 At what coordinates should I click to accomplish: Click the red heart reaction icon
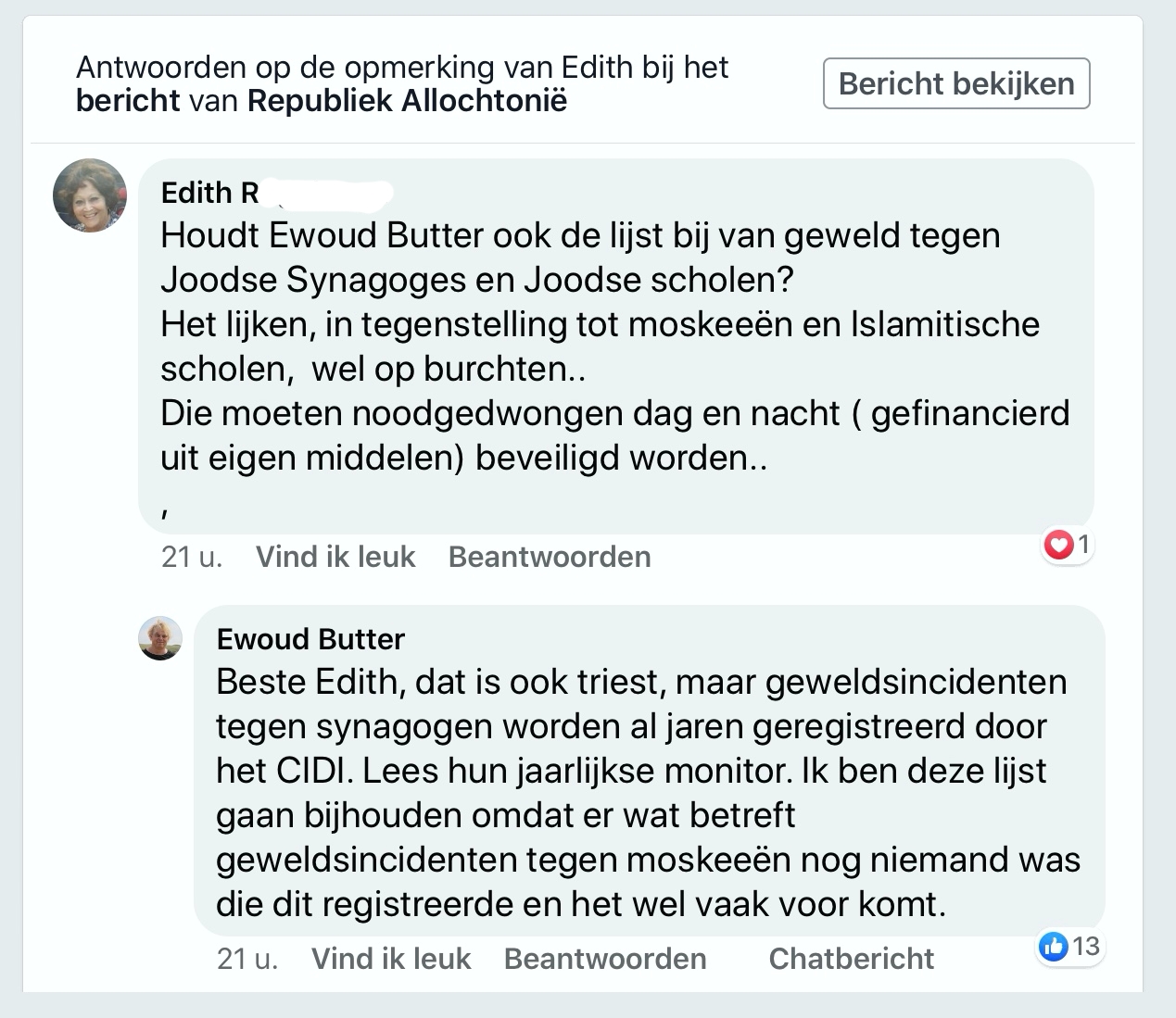coord(1057,545)
